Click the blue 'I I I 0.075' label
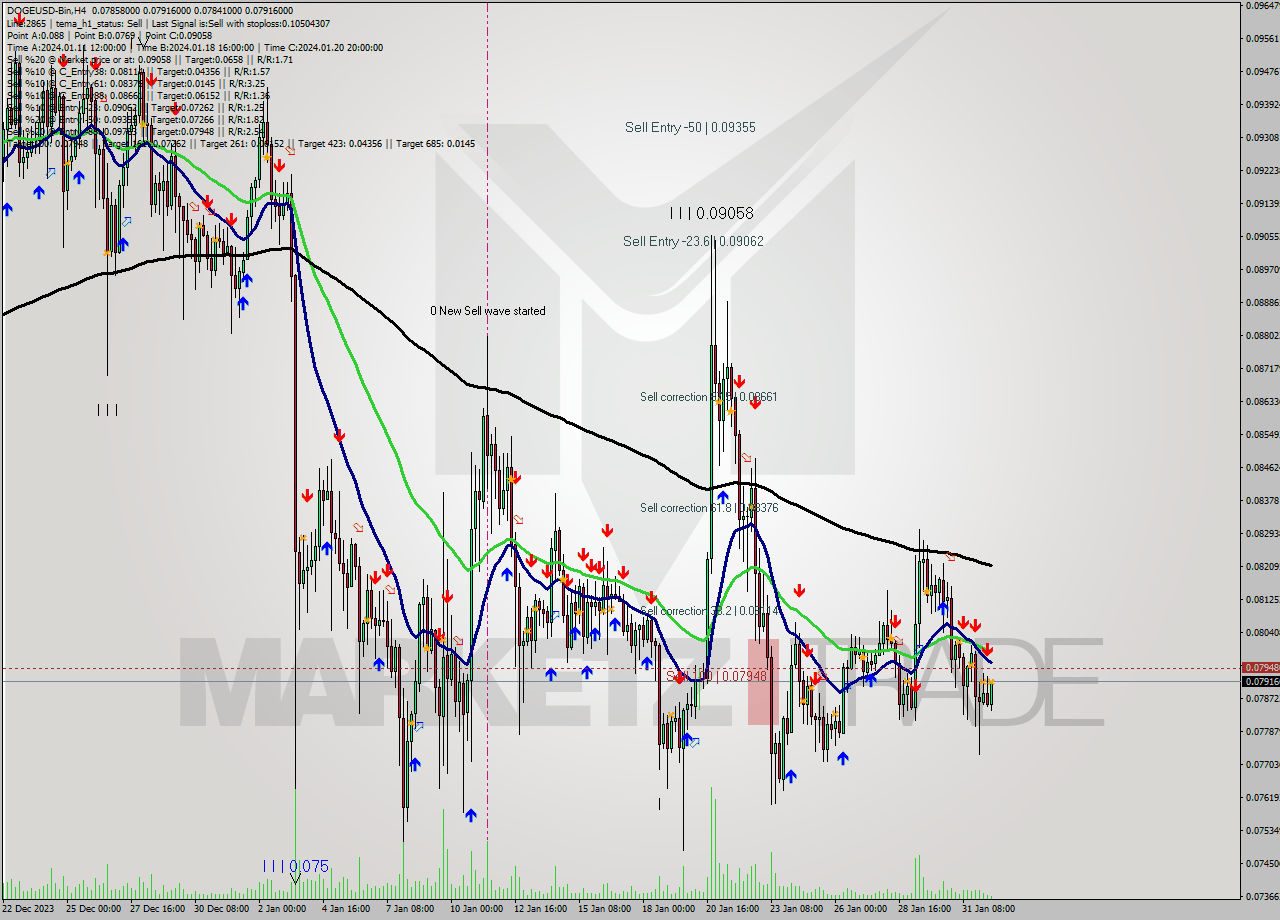The height and width of the screenshot is (920, 1280). [295, 866]
